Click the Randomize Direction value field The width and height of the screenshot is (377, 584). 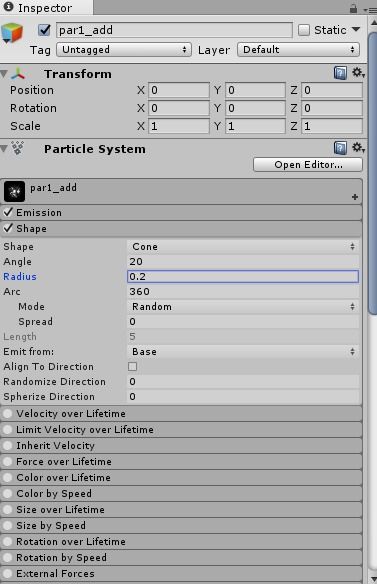243,381
